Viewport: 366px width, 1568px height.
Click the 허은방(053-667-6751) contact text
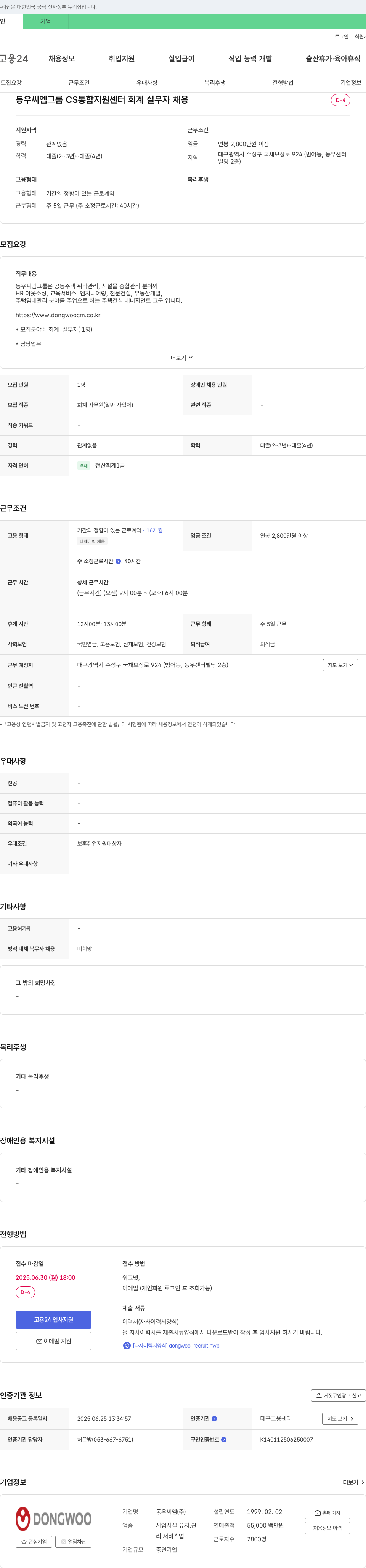point(105,1440)
